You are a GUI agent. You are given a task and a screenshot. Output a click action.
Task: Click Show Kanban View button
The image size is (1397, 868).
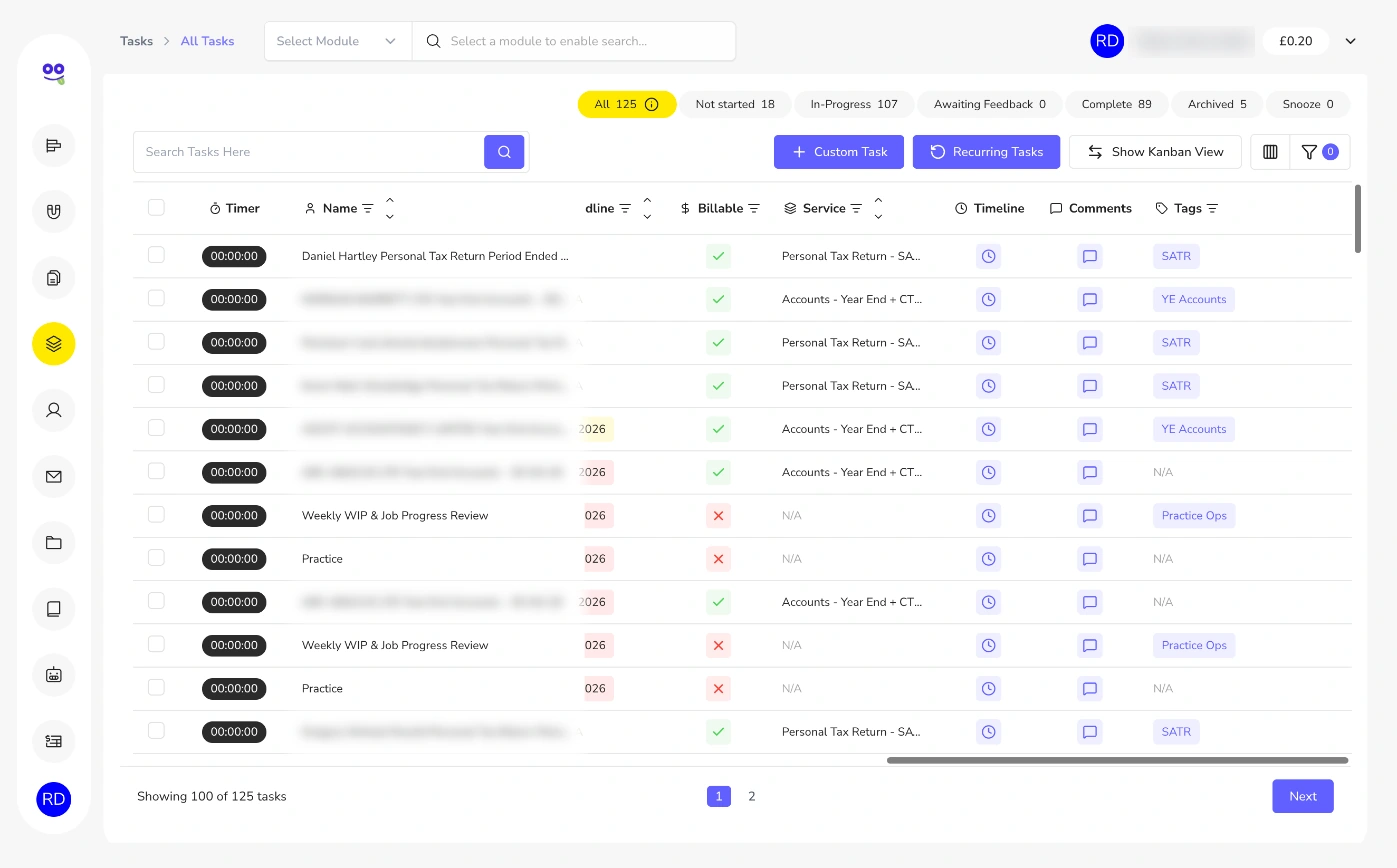click(1155, 152)
